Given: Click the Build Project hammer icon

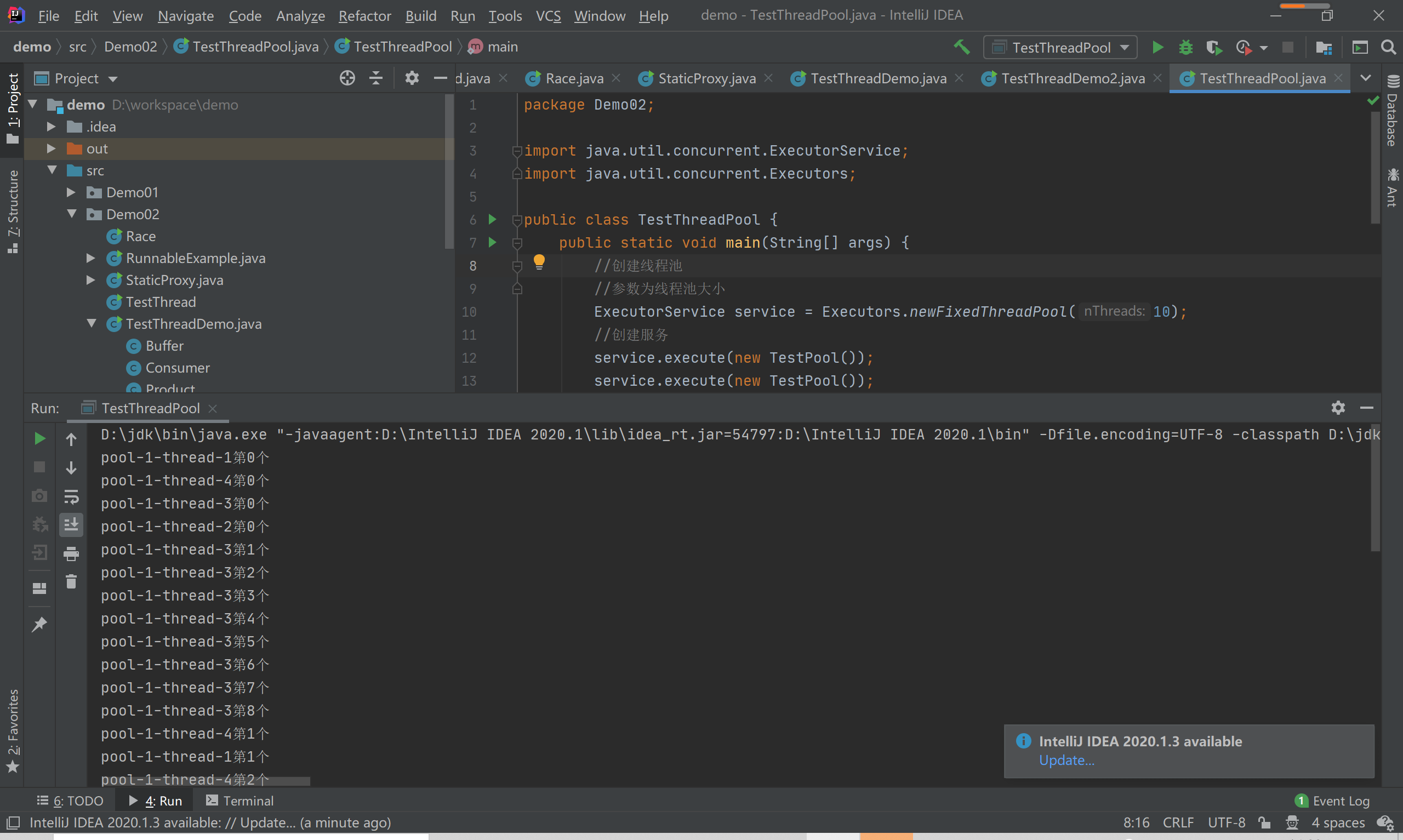Looking at the screenshot, I should (x=962, y=47).
